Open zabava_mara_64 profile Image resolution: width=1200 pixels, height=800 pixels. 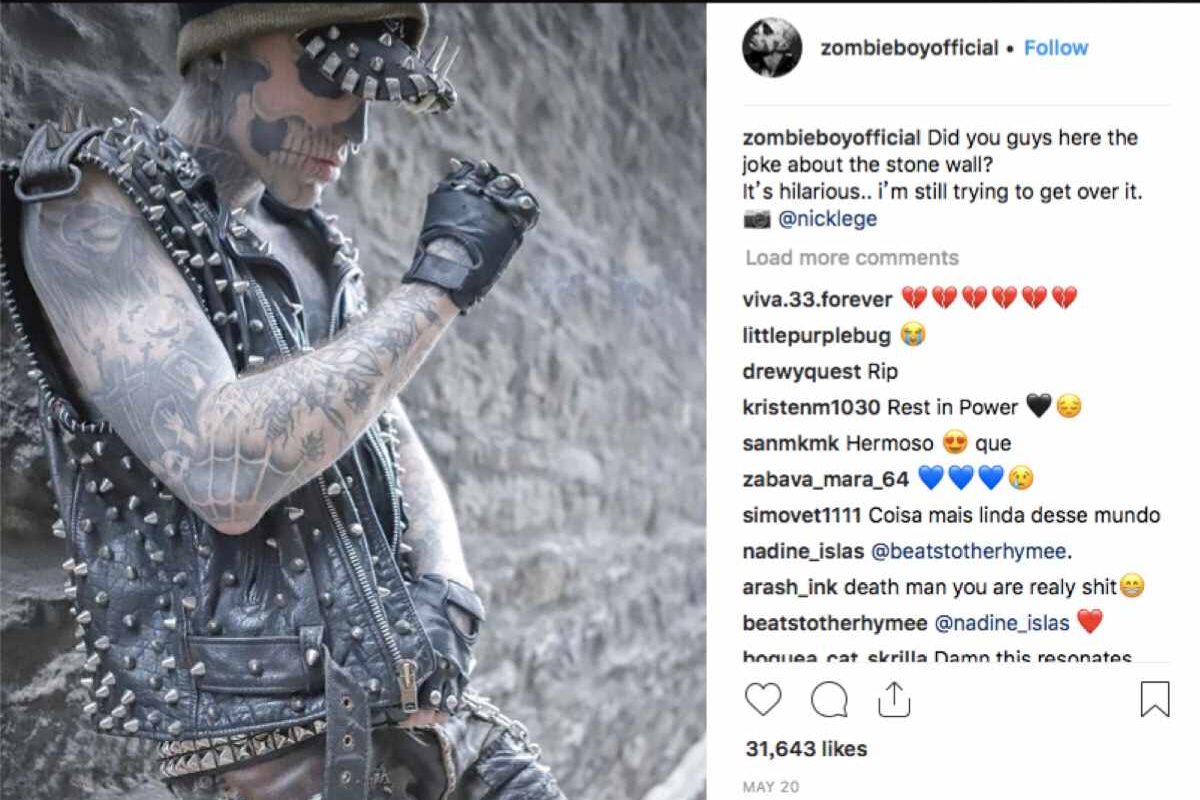[x=826, y=479]
